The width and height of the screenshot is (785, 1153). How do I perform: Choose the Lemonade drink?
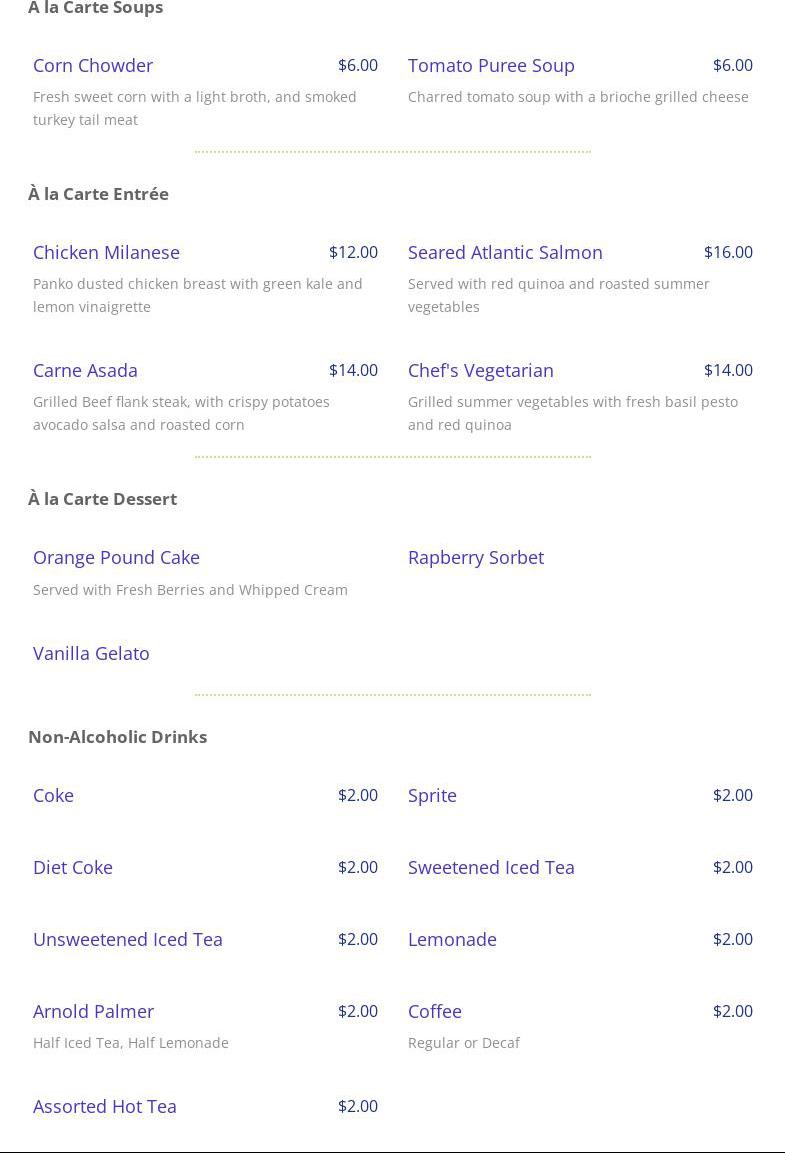pos(452,940)
